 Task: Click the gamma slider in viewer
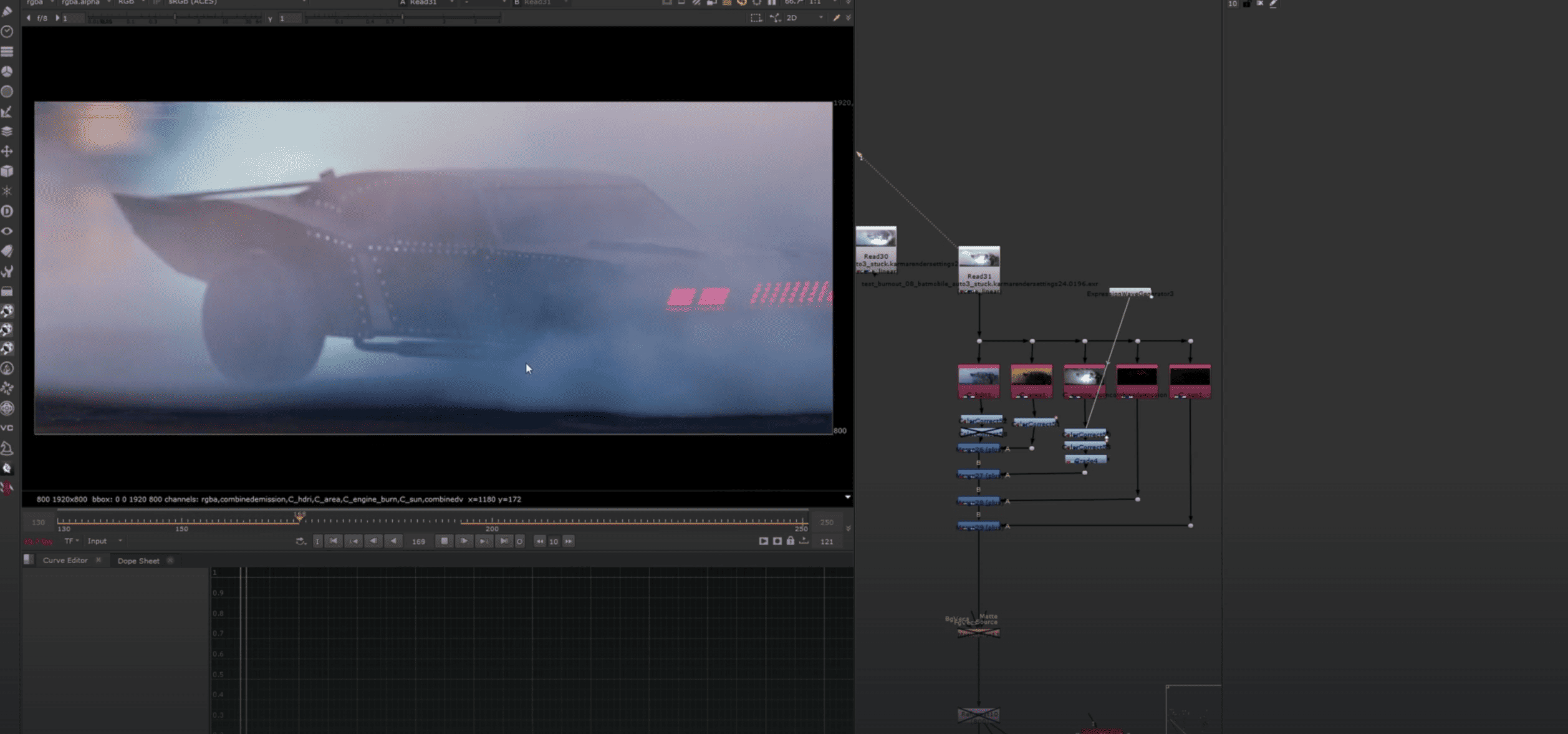point(402,19)
